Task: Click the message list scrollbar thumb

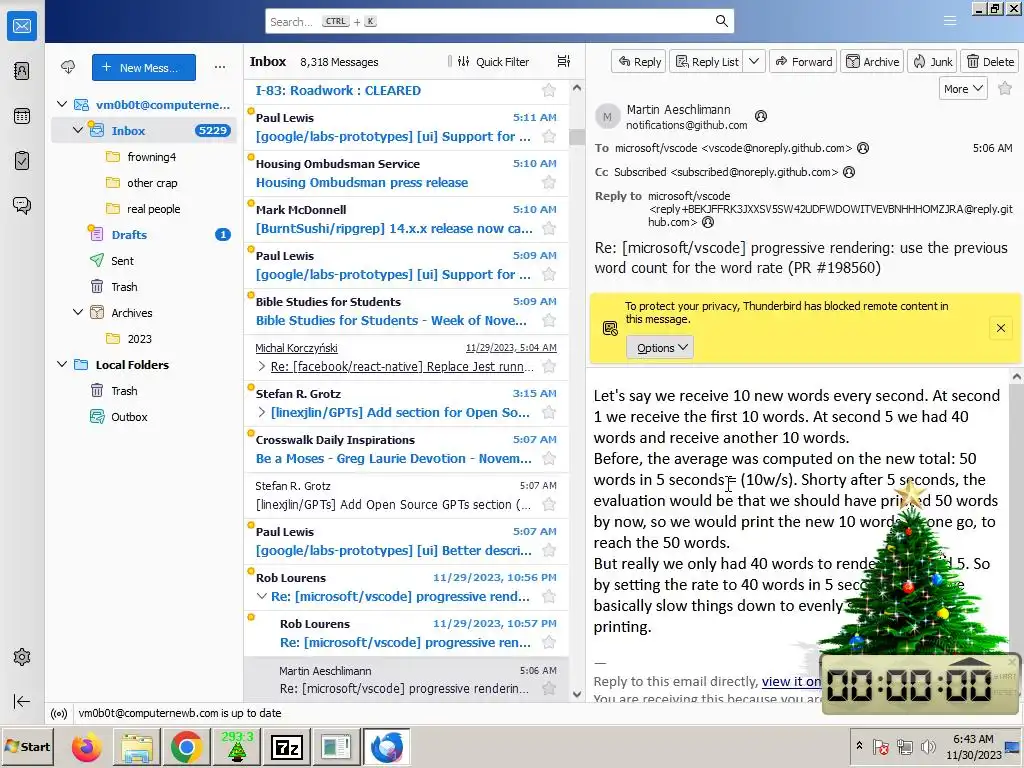Action: (577, 136)
